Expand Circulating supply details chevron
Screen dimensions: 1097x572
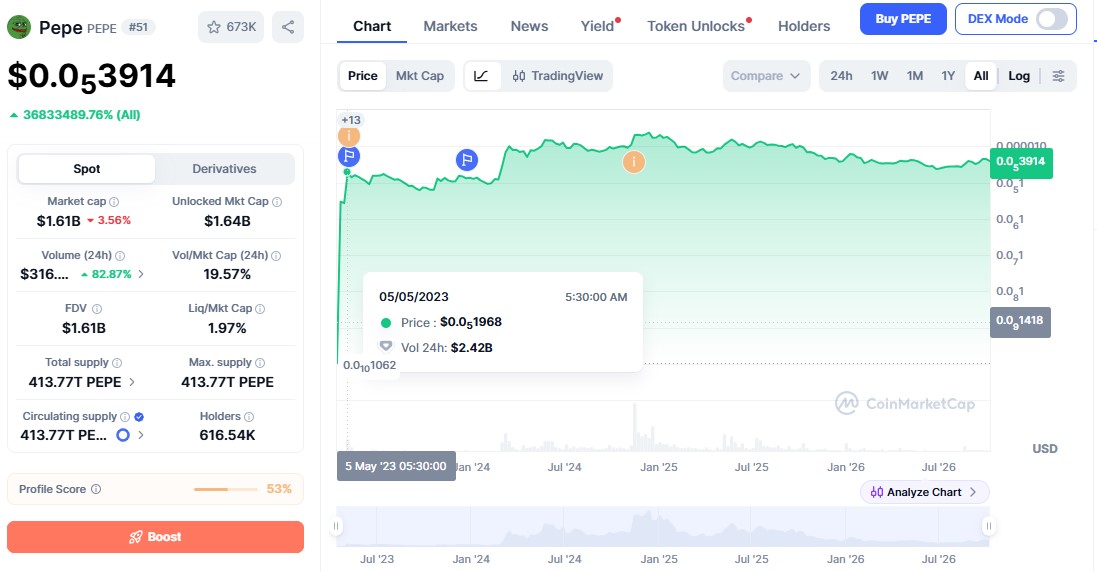tap(141, 435)
